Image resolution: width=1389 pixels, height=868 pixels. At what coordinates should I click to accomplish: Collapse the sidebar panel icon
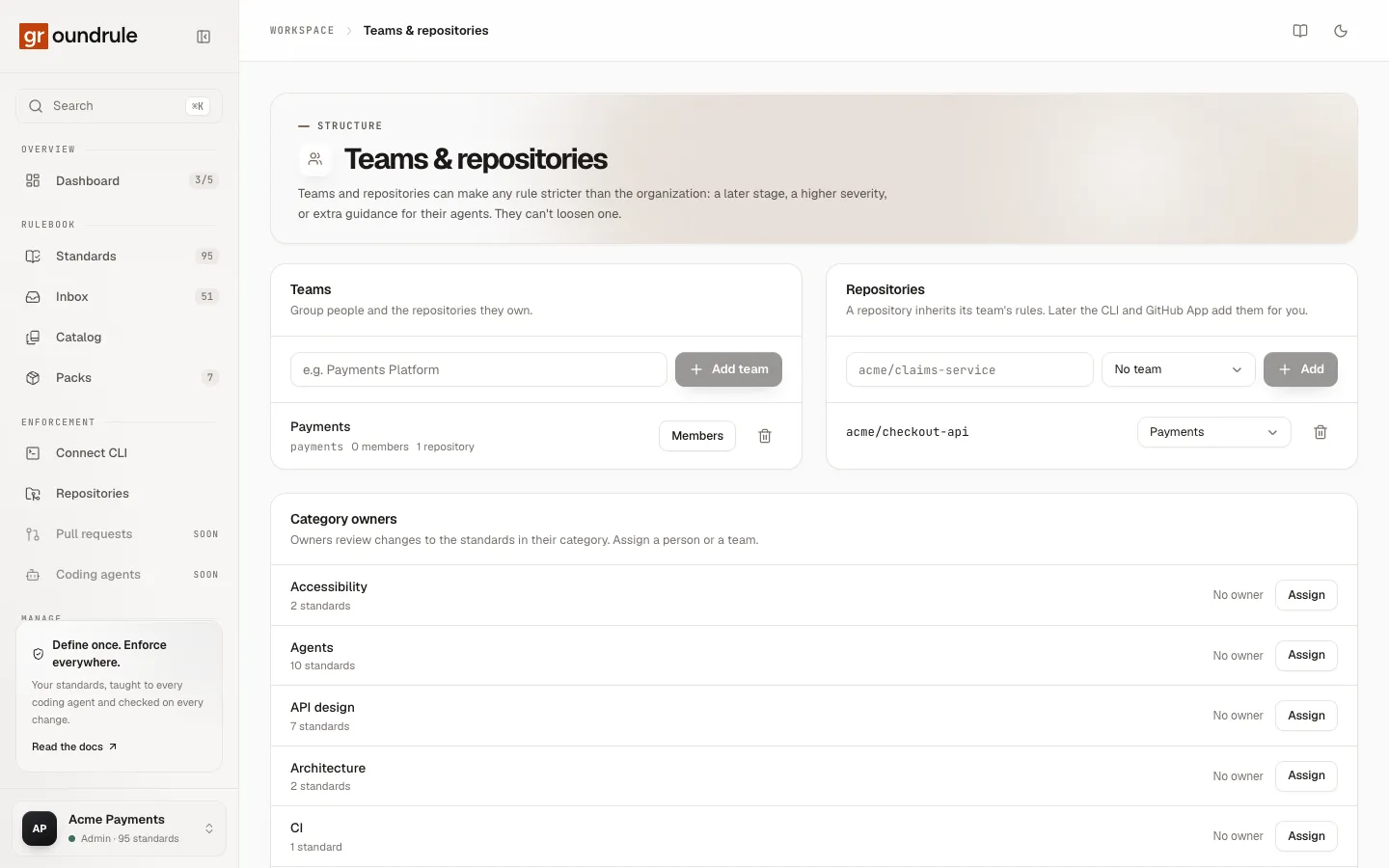coord(204,37)
